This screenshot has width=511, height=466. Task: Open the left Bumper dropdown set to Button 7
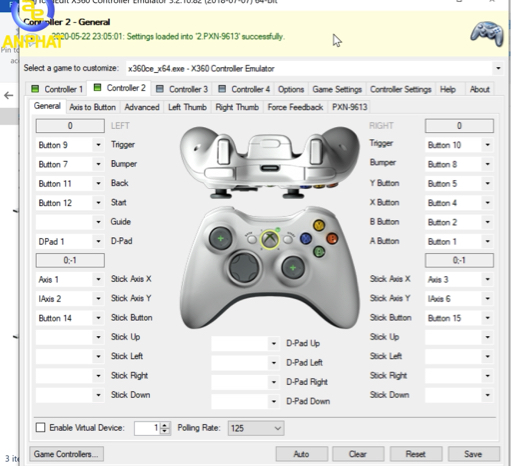[x=98, y=164]
